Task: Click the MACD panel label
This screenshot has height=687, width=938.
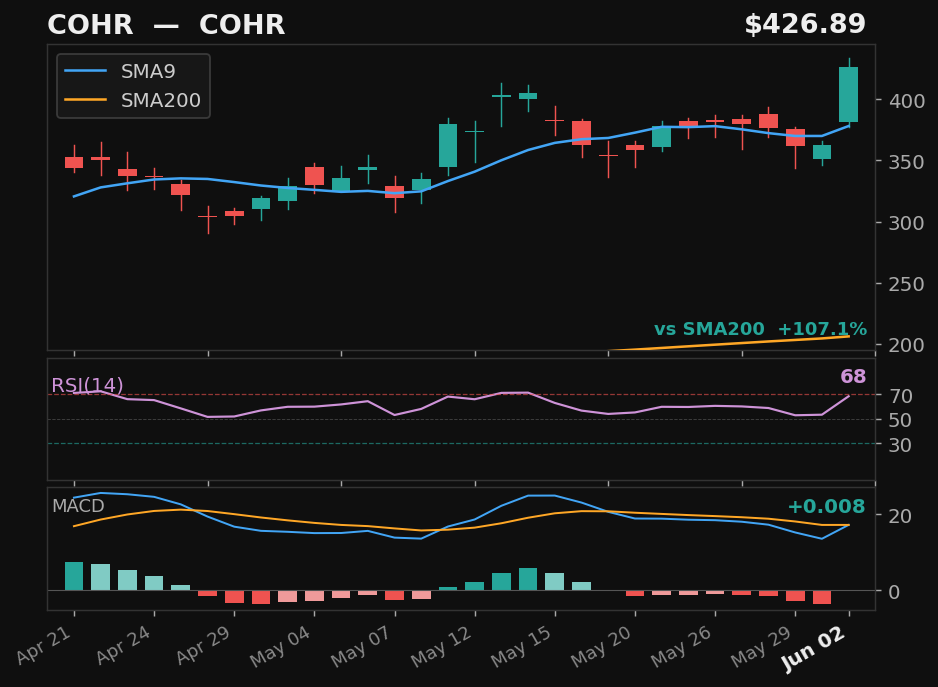Action: coord(78,506)
